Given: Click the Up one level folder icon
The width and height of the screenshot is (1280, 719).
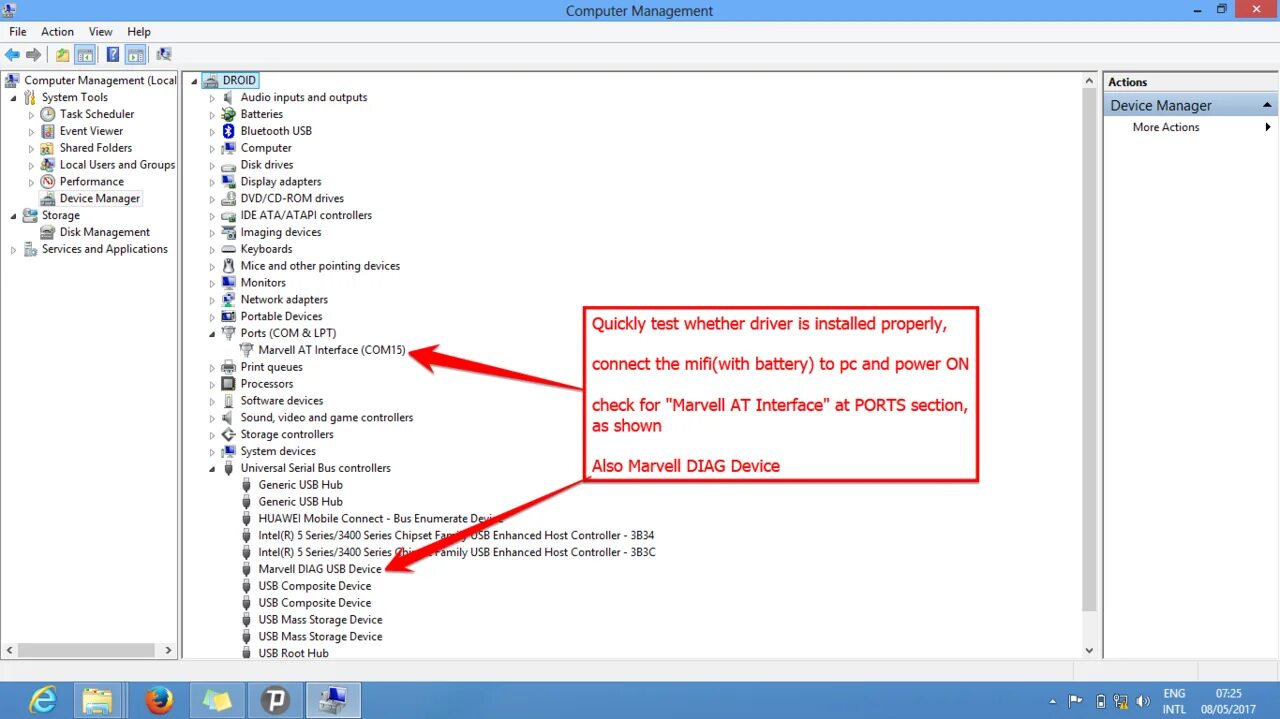Looking at the screenshot, I should click(63, 55).
